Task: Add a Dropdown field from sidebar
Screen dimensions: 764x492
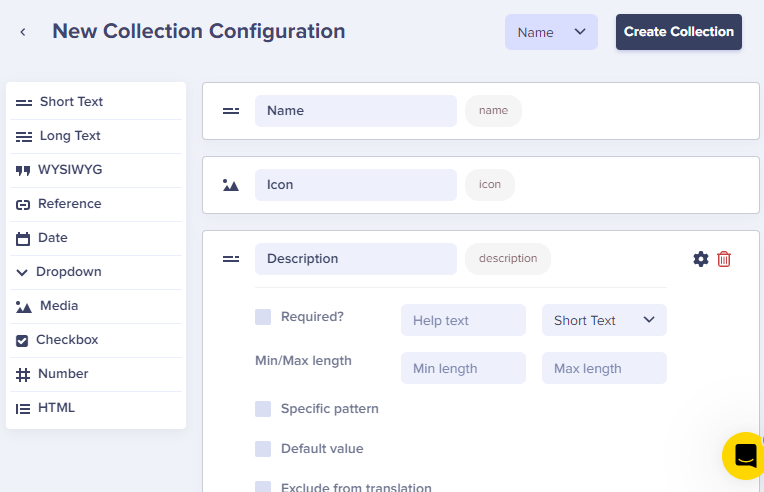Action: tap(96, 272)
